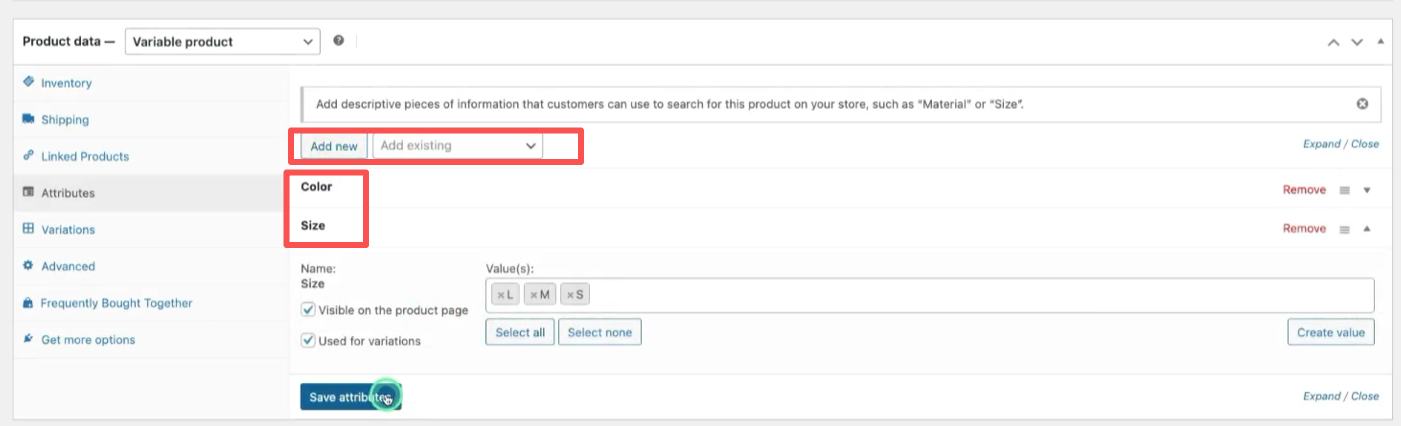
Task: Open the Advanced tab
Action: click(x=68, y=267)
